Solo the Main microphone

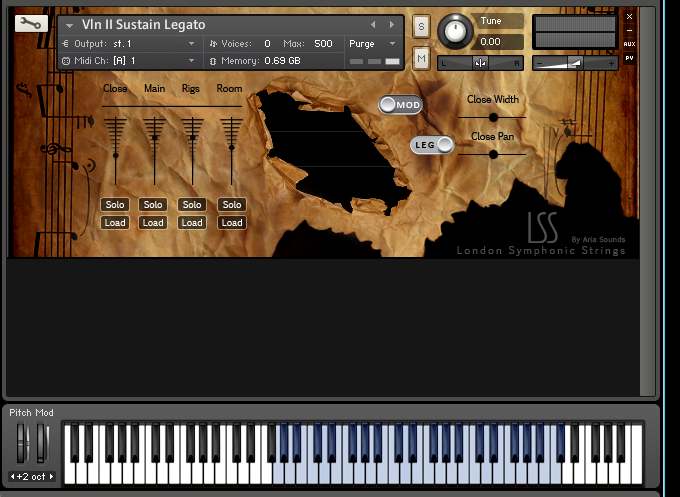153,205
